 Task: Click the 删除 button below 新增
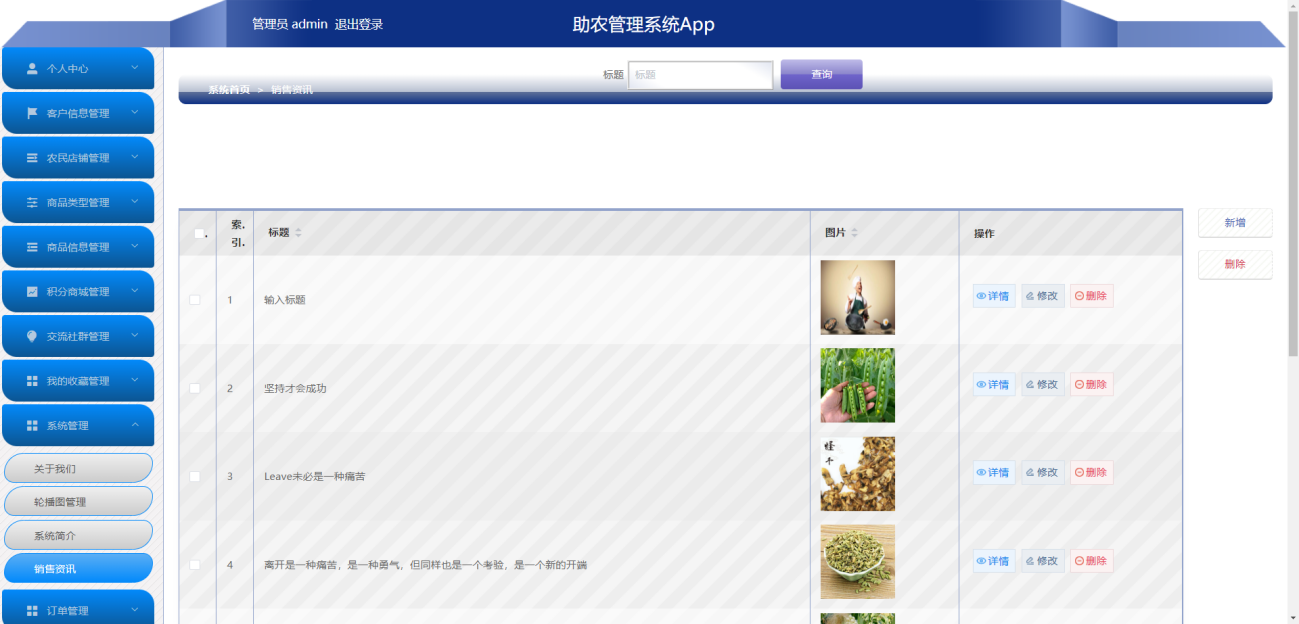[x=1235, y=264]
